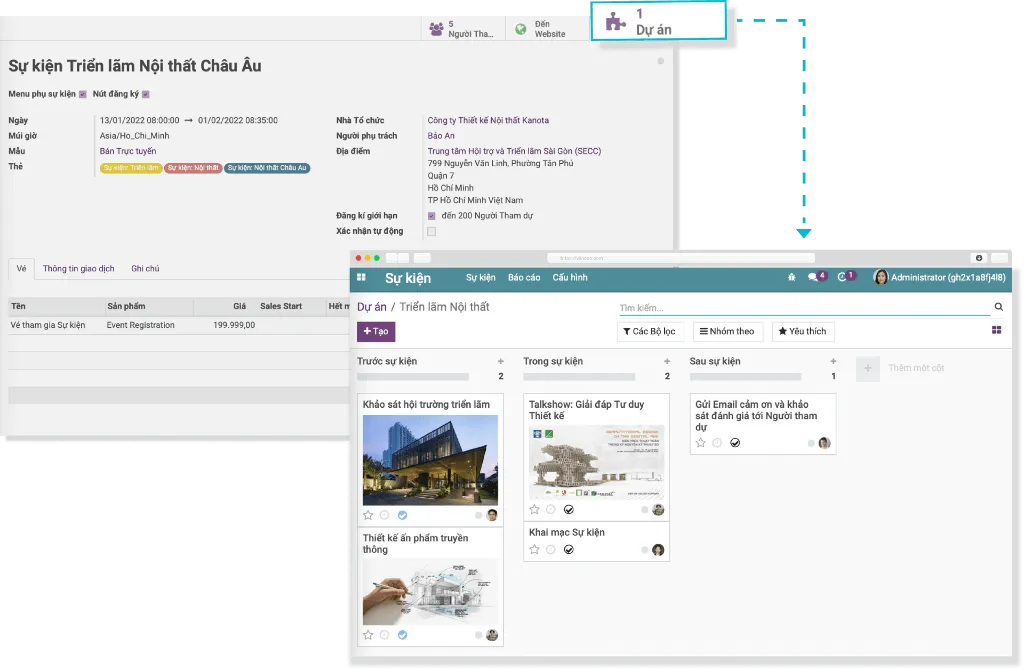Image resolution: width=1024 pixels, height=670 pixels.
Task: Click the Tạo create button
Action: pos(376,331)
